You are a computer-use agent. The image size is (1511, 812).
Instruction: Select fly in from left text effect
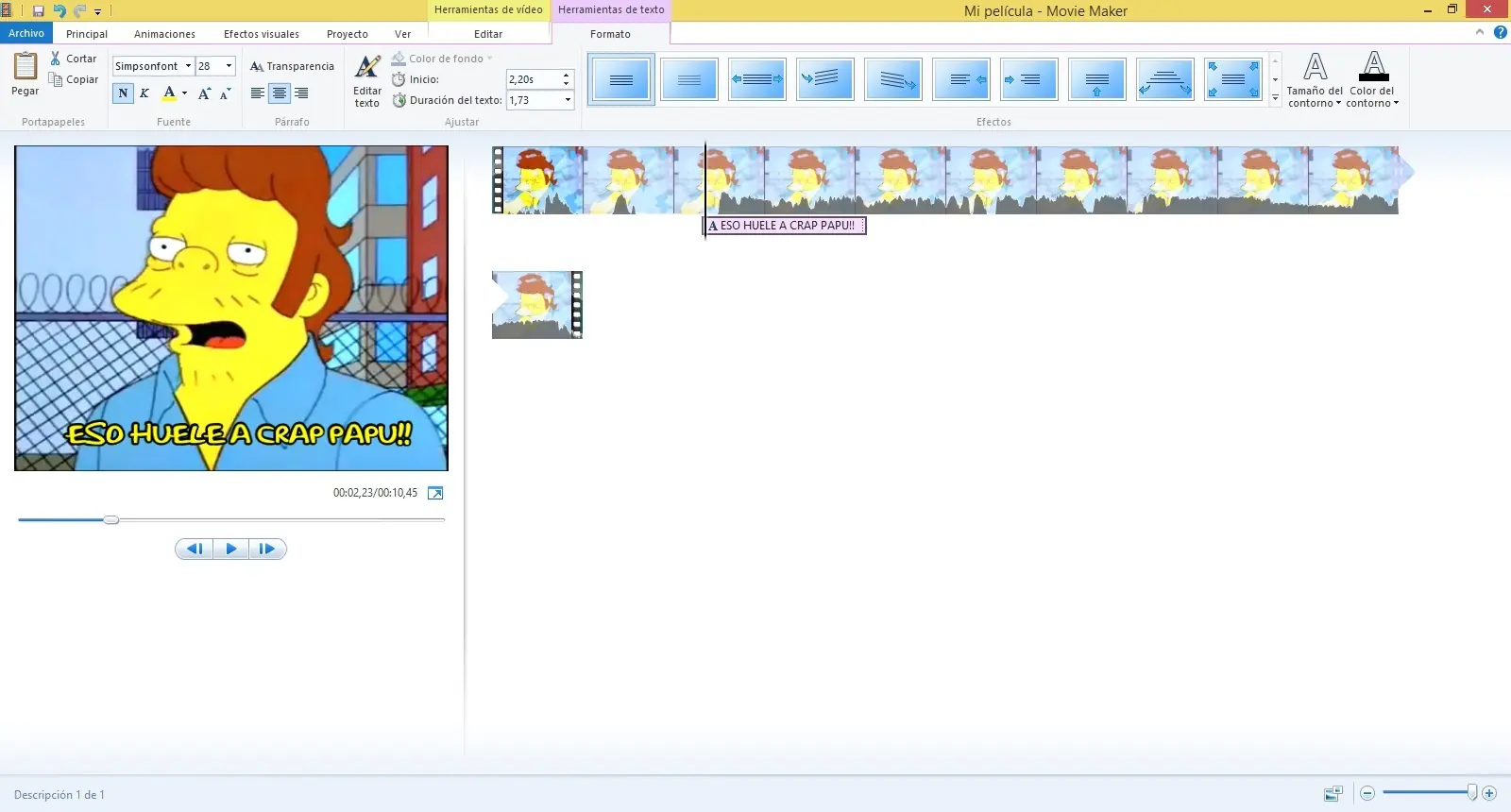(1029, 79)
